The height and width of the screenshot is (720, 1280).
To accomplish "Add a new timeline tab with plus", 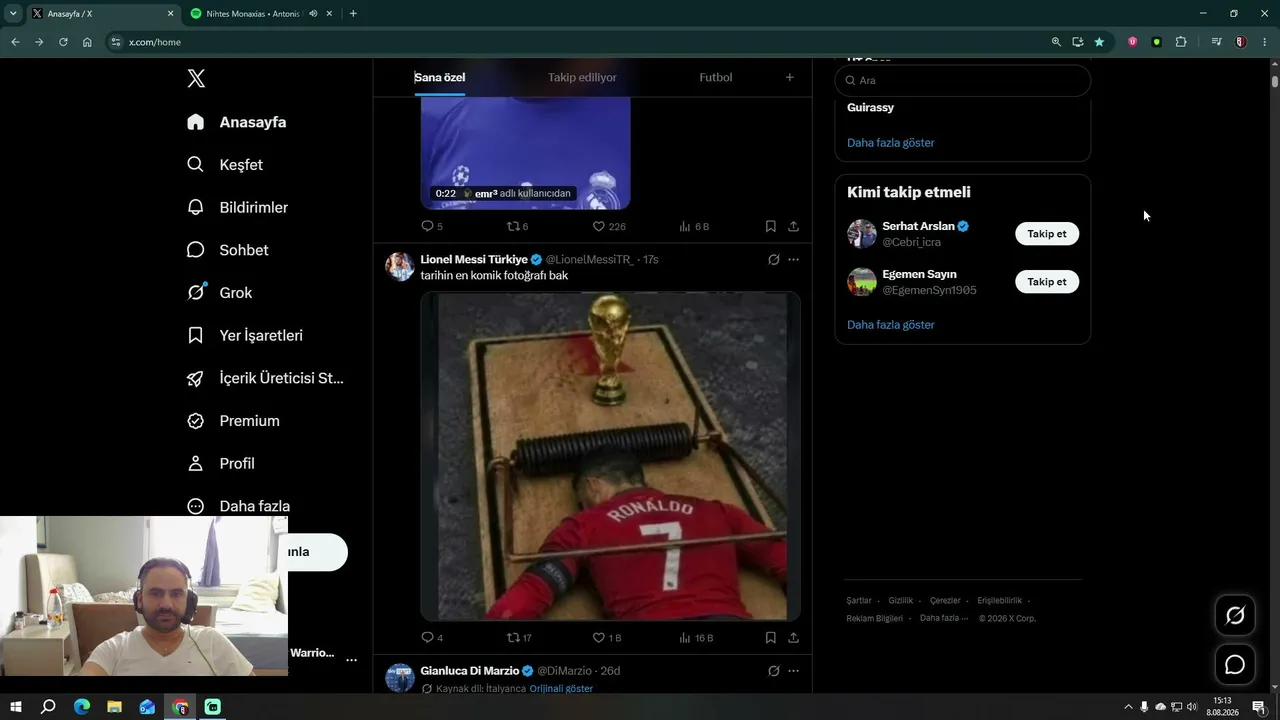I will pos(789,77).
